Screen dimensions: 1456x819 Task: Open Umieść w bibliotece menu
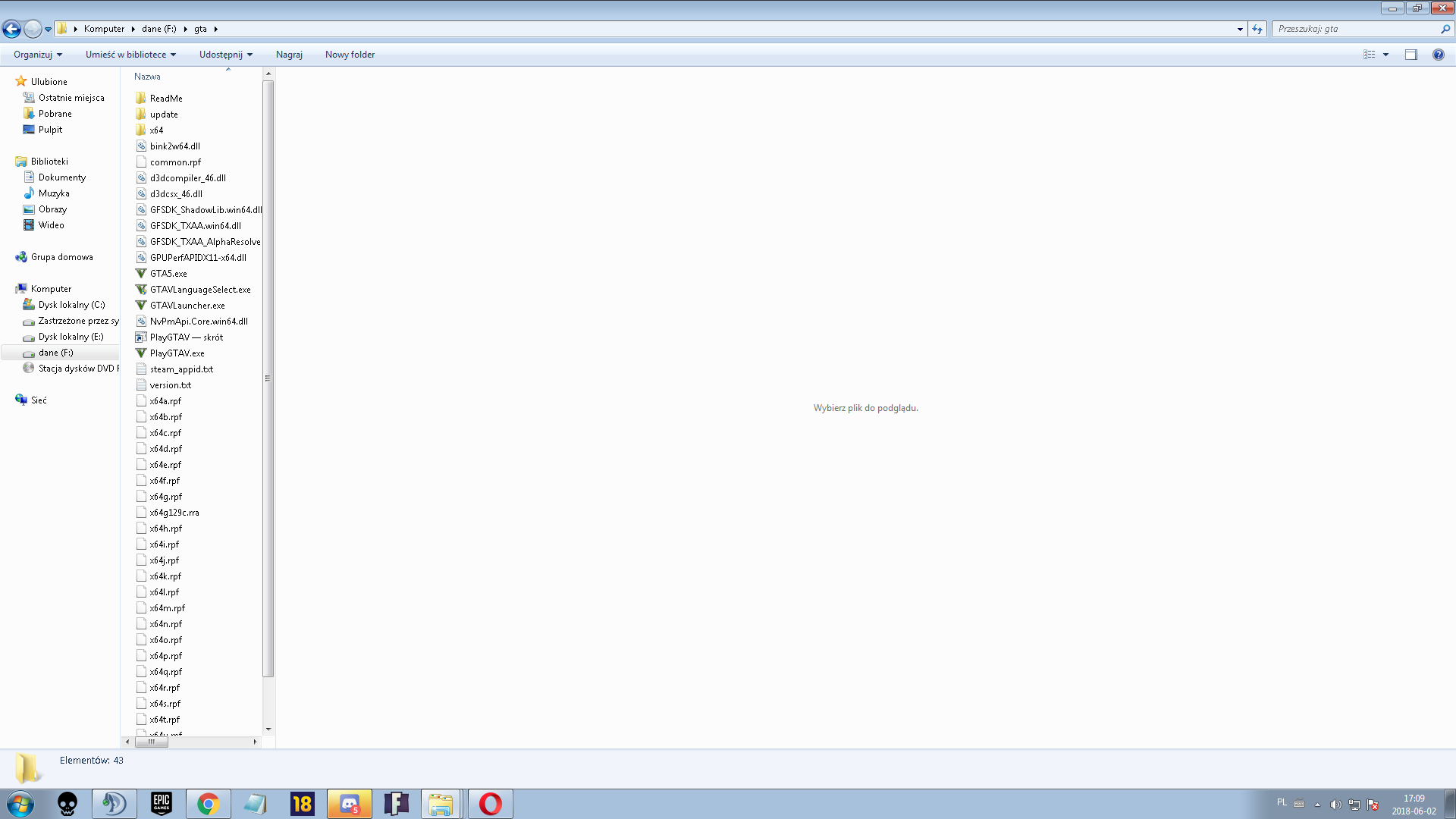coord(130,55)
